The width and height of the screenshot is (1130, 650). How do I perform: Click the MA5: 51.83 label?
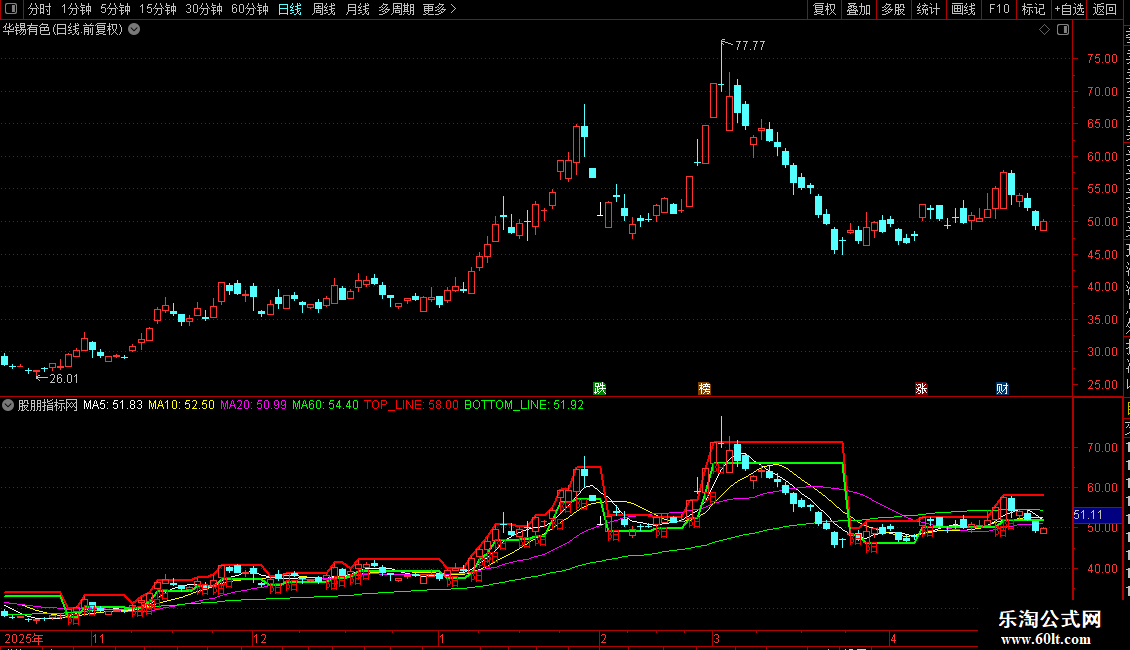(113, 405)
